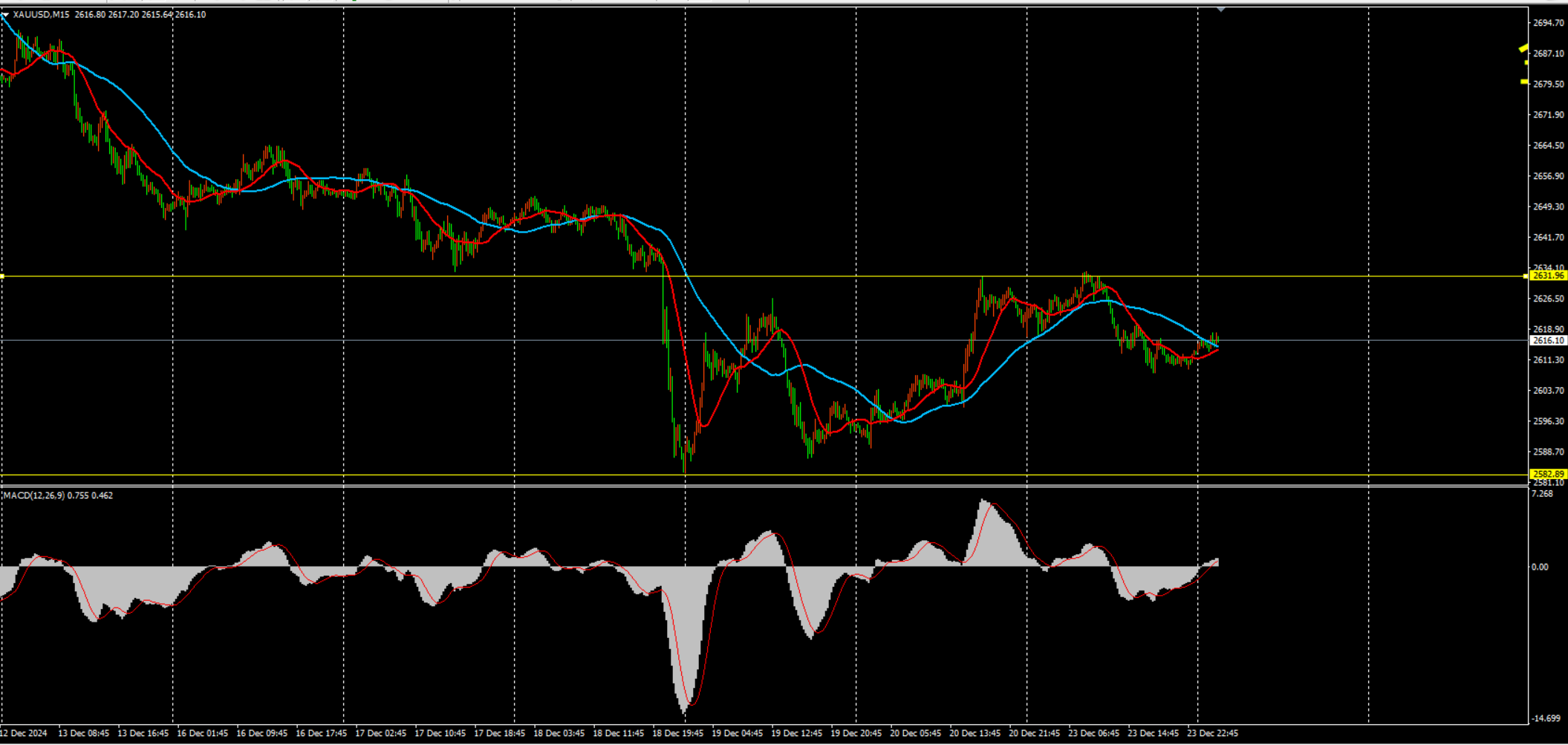Click the white triangle beside XAUUSD,M15

(6, 14)
